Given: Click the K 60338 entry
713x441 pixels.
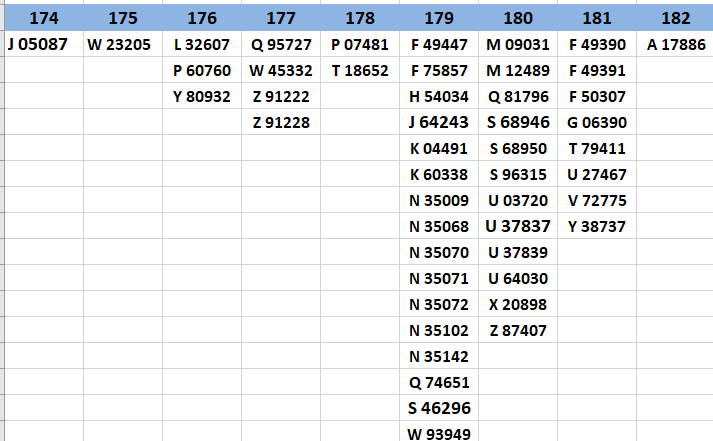Looking at the screenshot, I should 439,174.
